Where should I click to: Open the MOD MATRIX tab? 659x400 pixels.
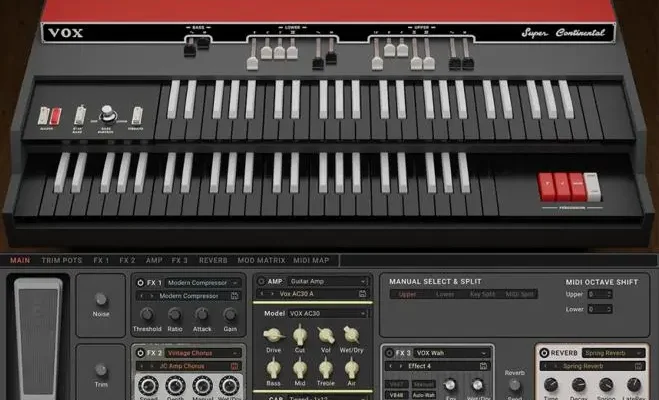(x=261, y=260)
